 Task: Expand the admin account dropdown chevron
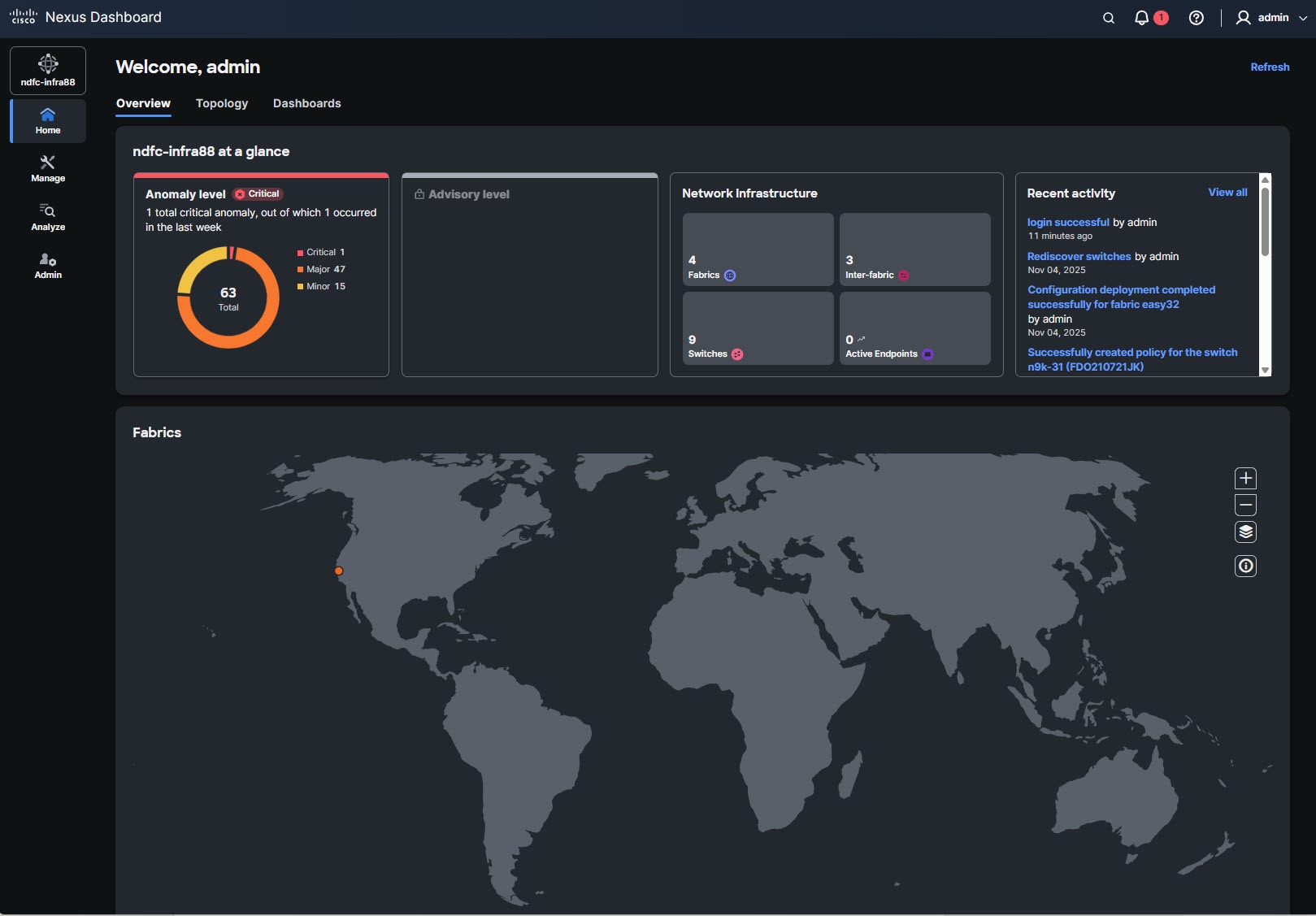pyautogui.click(x=1303, y=18)
